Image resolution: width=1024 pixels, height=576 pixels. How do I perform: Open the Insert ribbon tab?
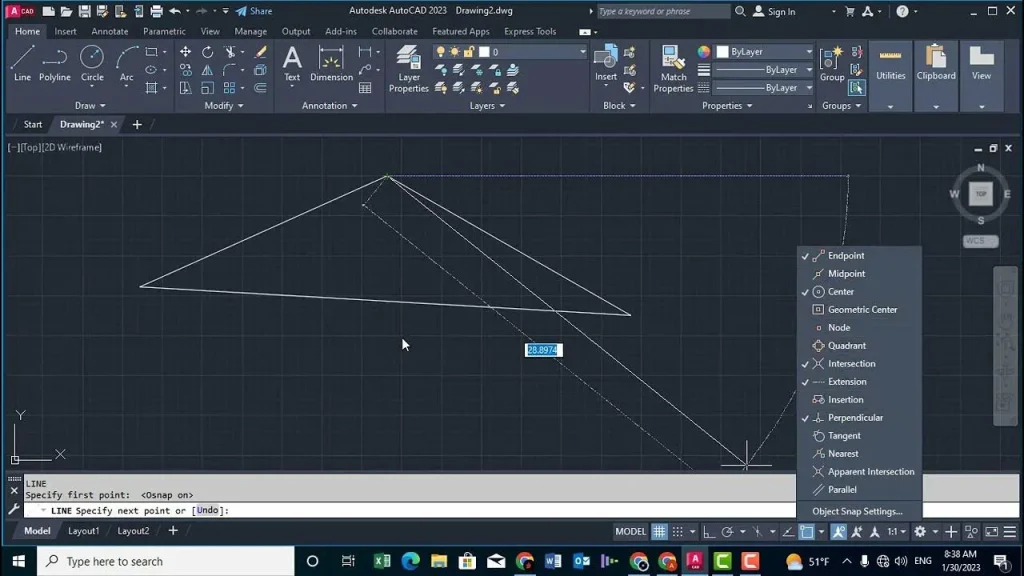point(65,31)
